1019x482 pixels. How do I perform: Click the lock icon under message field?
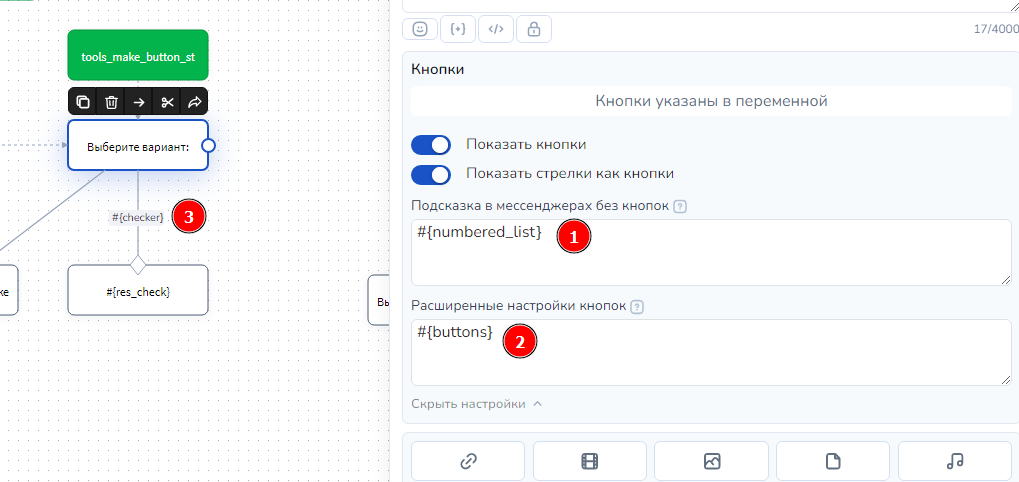534,29
